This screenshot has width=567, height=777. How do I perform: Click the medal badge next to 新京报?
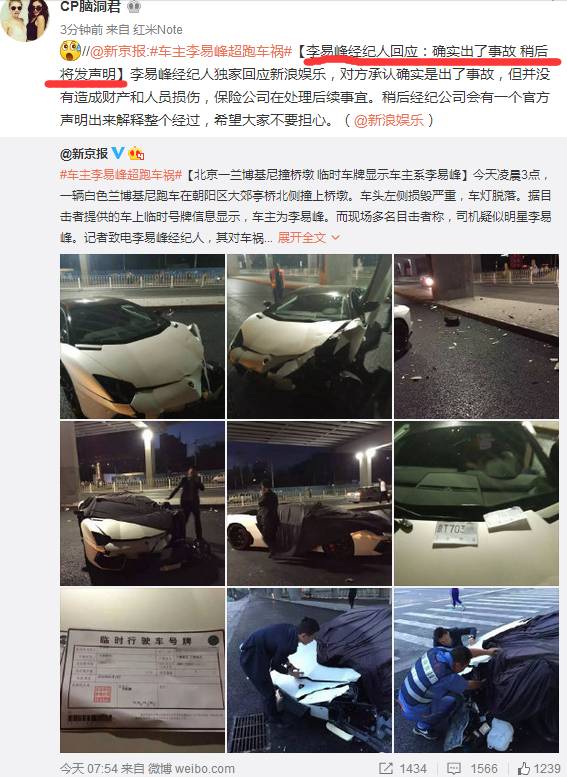pyautogui.click(x=136, y=153)
